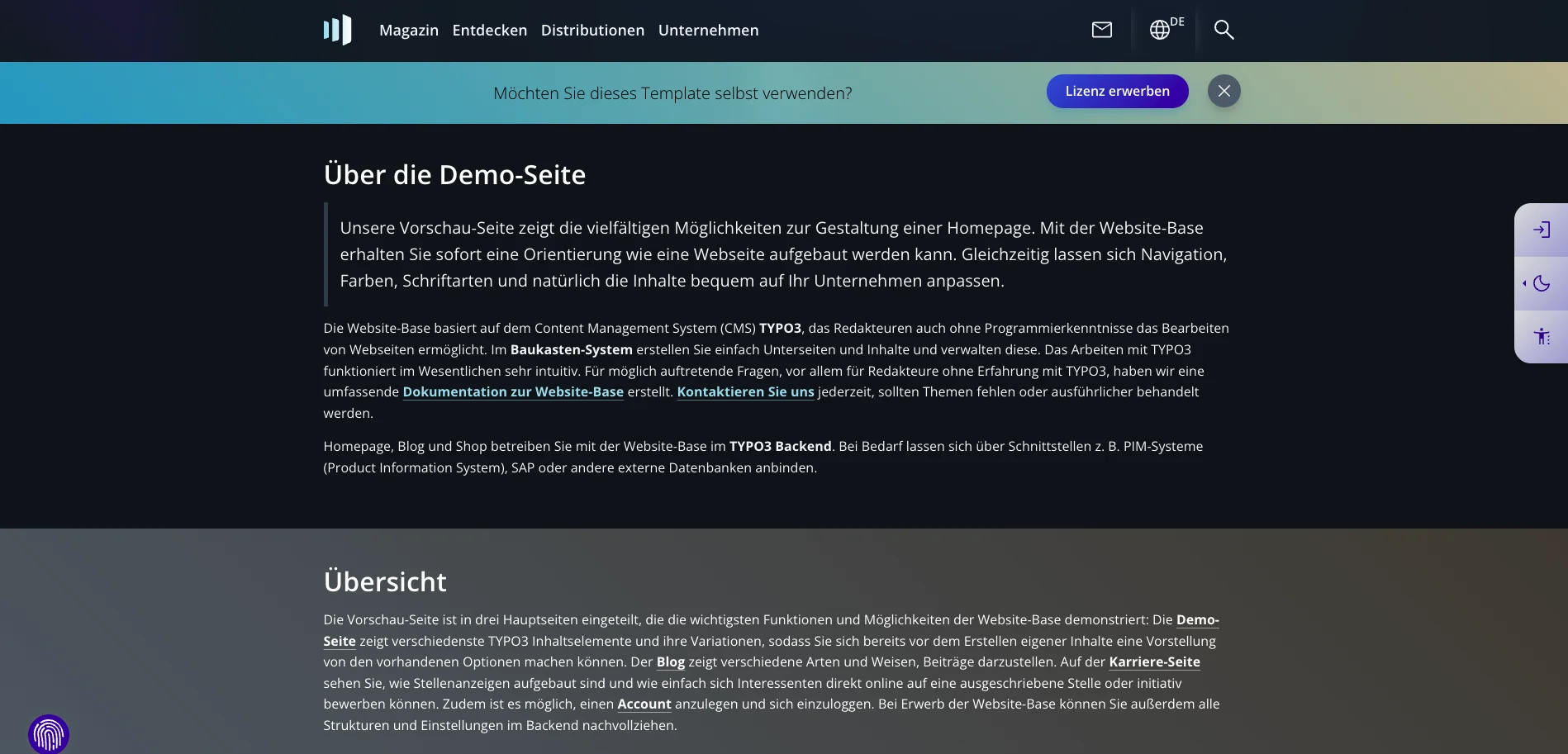Open the Karriere-Seite link
Viewport: 1568px width, 754px height.
point(1154,662)
